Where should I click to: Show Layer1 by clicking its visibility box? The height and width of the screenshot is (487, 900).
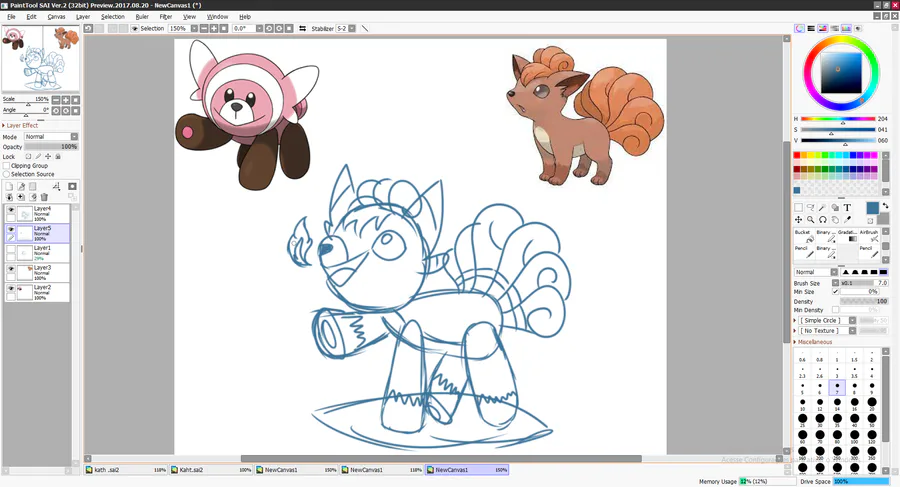10,250
